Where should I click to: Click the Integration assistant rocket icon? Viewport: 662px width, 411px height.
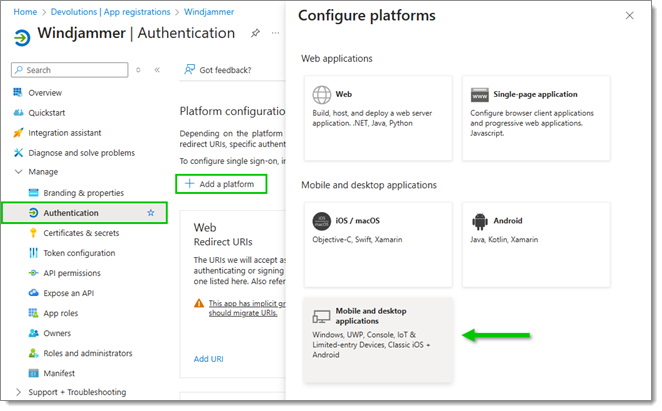tap(18, 133)
